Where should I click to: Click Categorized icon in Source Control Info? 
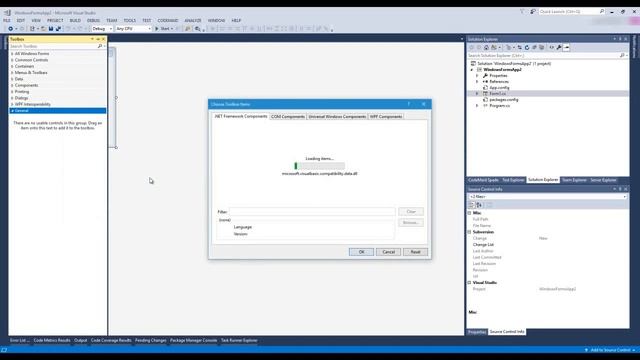(471, 204)
